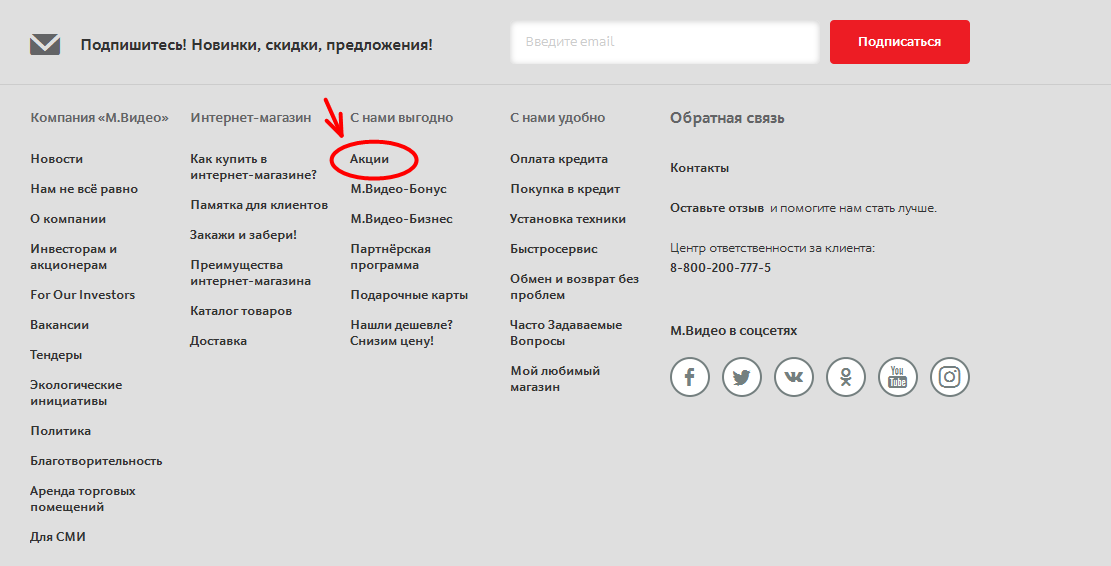
Task: Click the red 'Подписаться' button
Action: (x=900, y=42)
